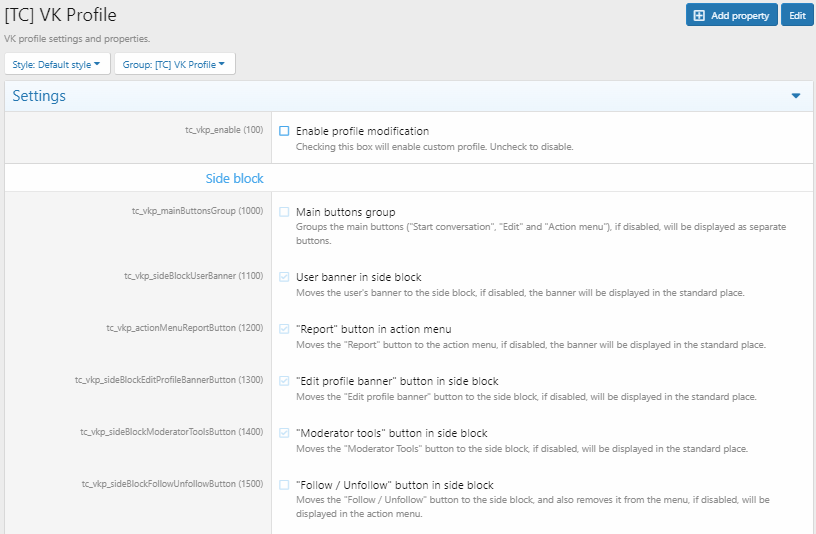Click the Edit button
Image resolution: width=816 pixels, height=534 pixels.
pyautogui.click(x=796, y=15)
